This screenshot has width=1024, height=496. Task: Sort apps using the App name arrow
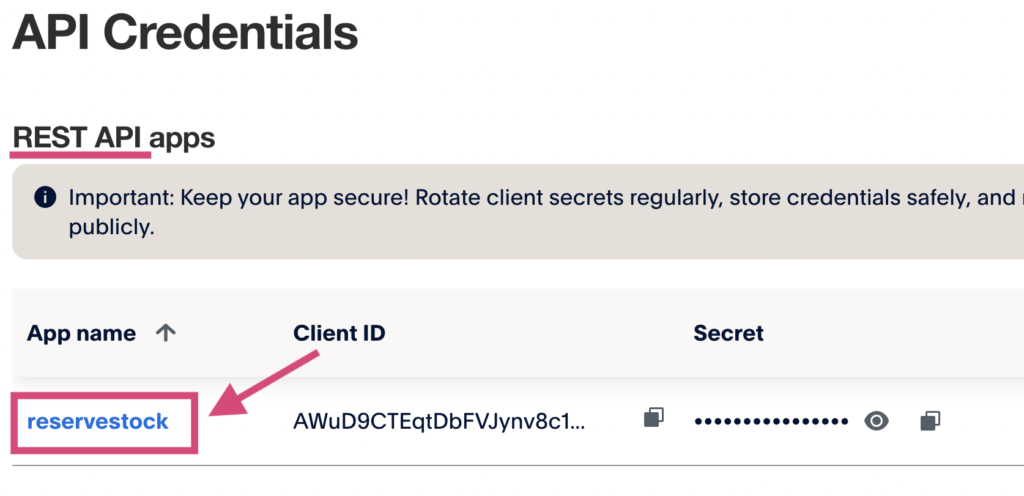[x=166, y=334]
